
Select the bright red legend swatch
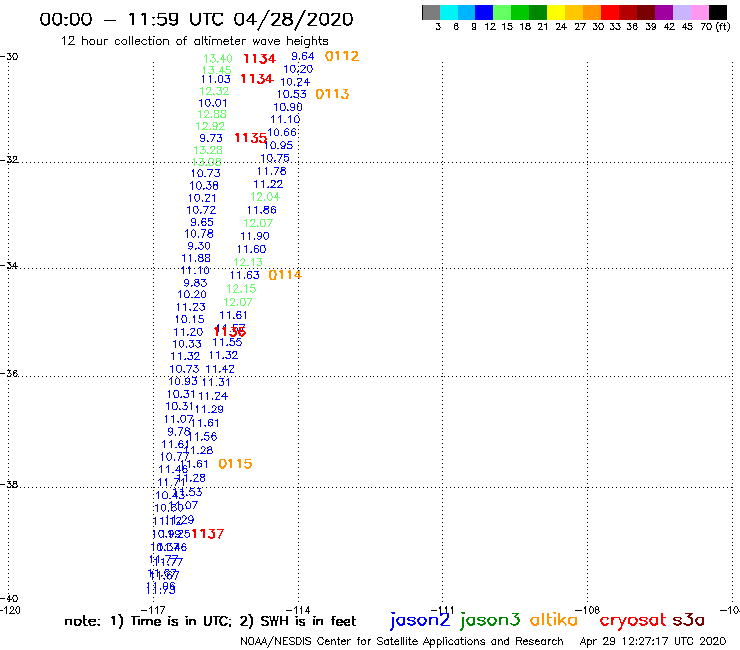tap(610, 12)
